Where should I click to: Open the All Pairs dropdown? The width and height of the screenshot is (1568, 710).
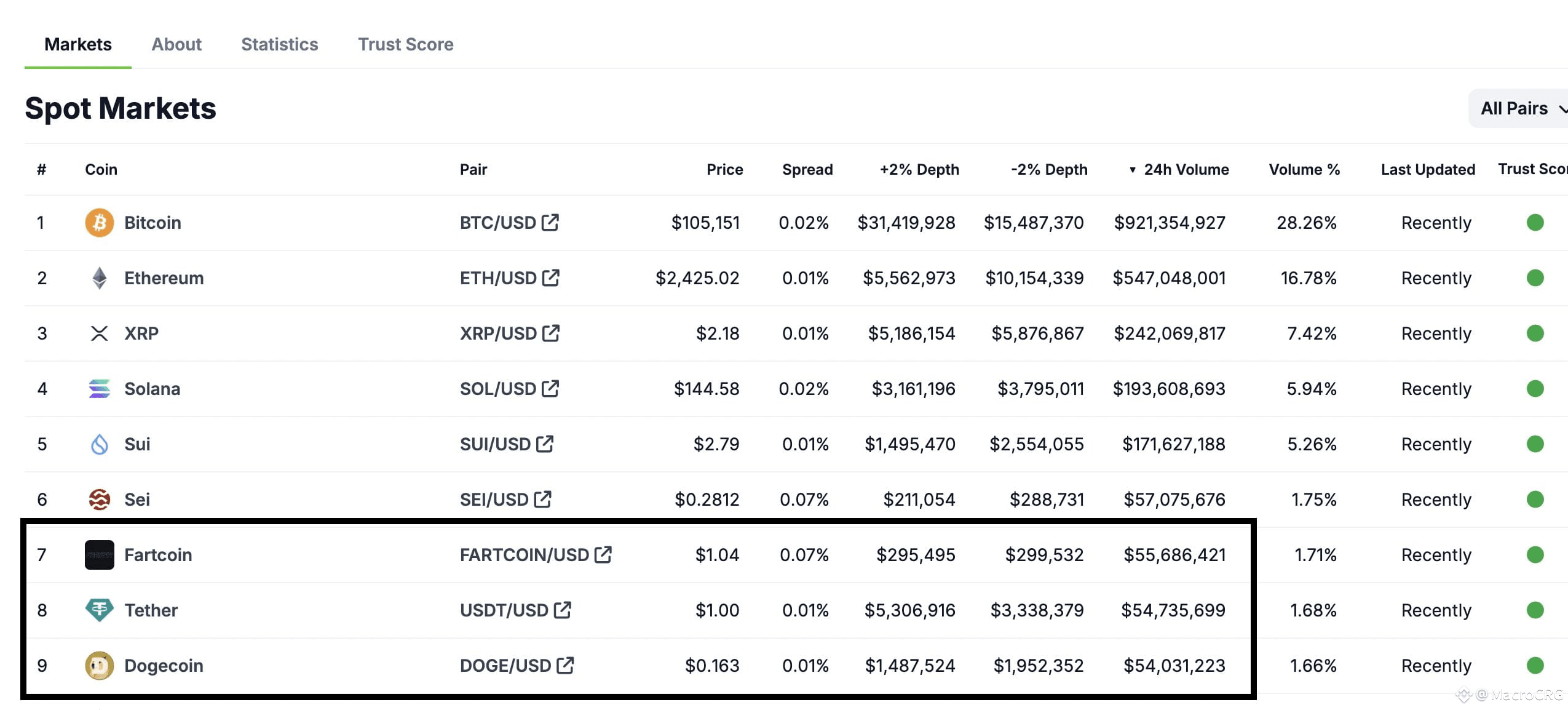tap(1519, 108)
